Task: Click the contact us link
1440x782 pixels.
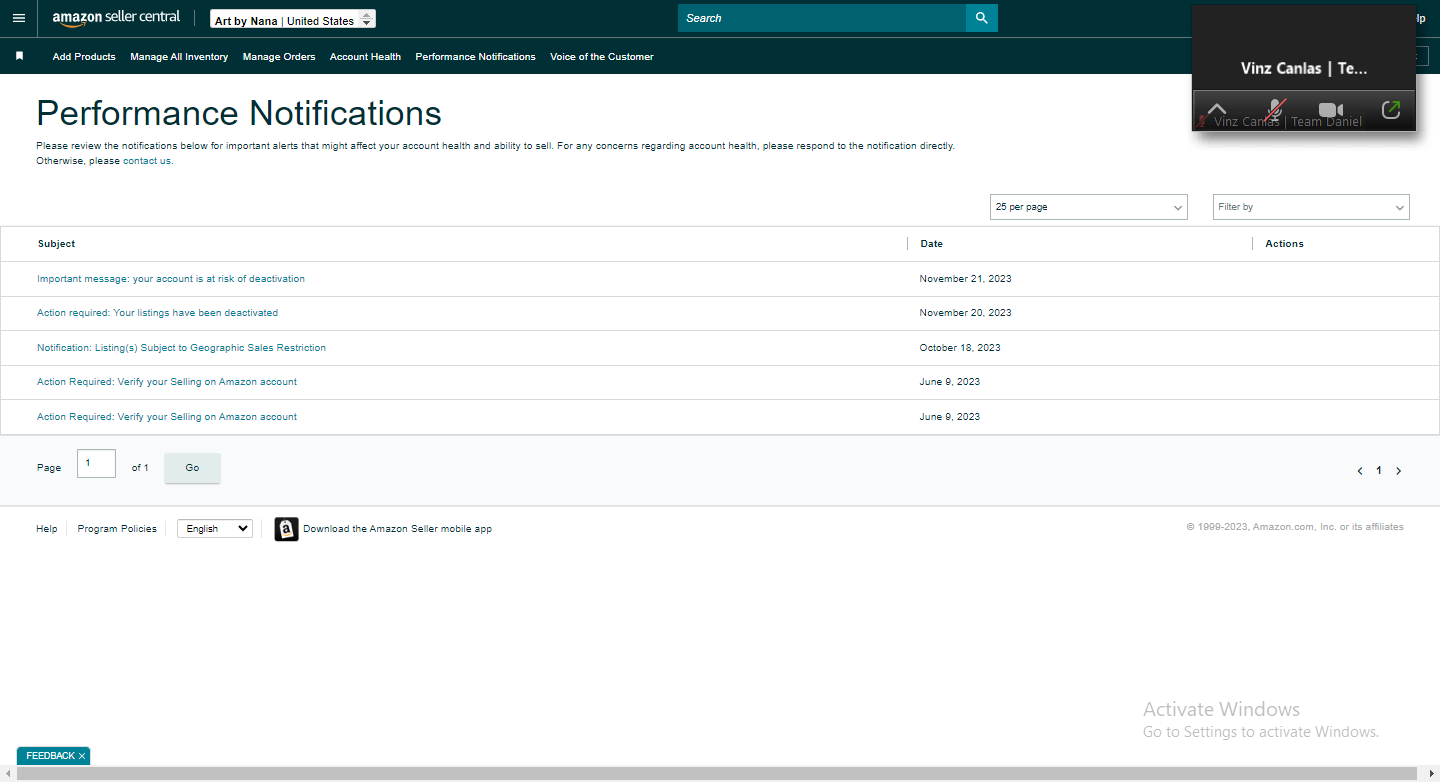Action: 147,161
